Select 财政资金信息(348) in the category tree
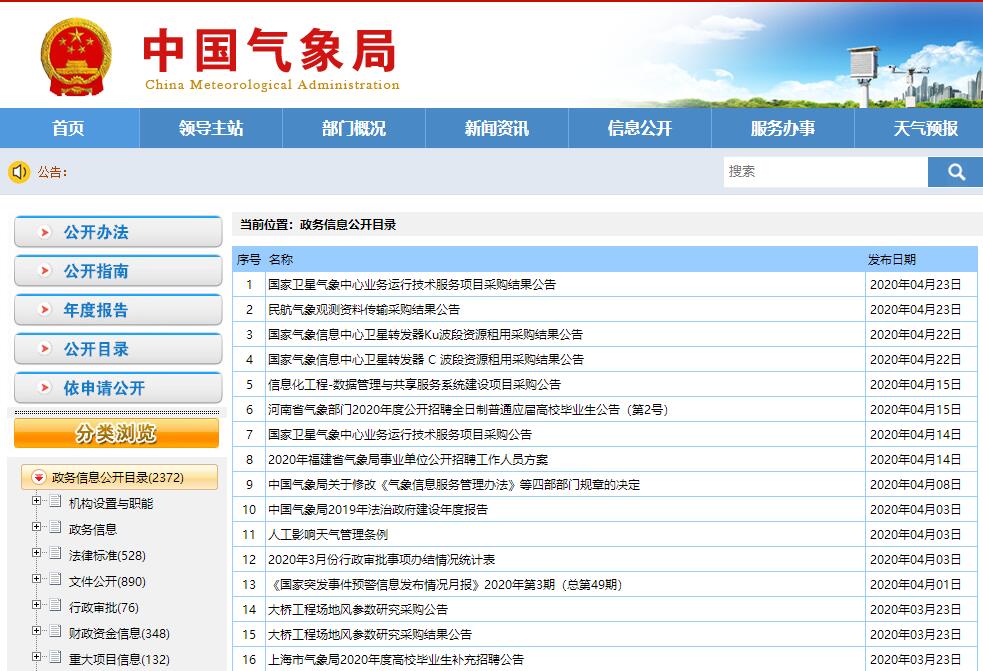Screen dimensions: 983x671 point(119,634)
